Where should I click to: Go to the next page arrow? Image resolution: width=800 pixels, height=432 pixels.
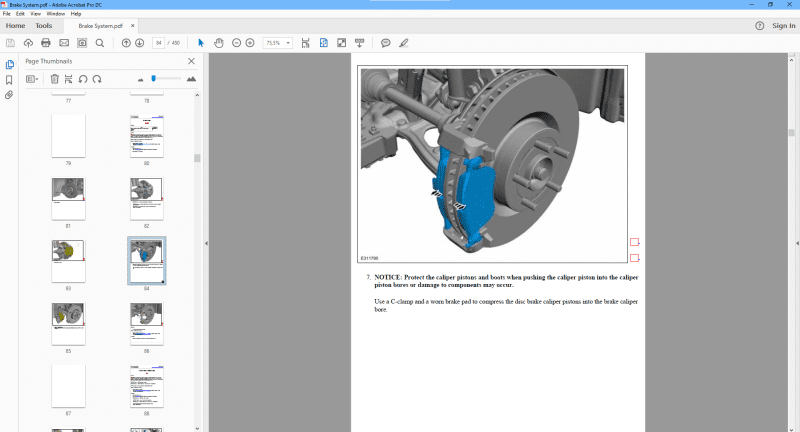click(x=140, y=43)
